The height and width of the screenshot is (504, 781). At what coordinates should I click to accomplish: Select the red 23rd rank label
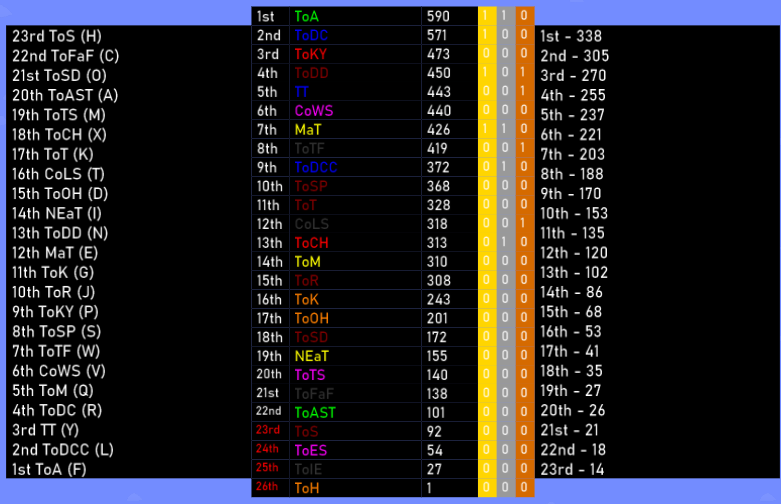[x=268, y=430]
